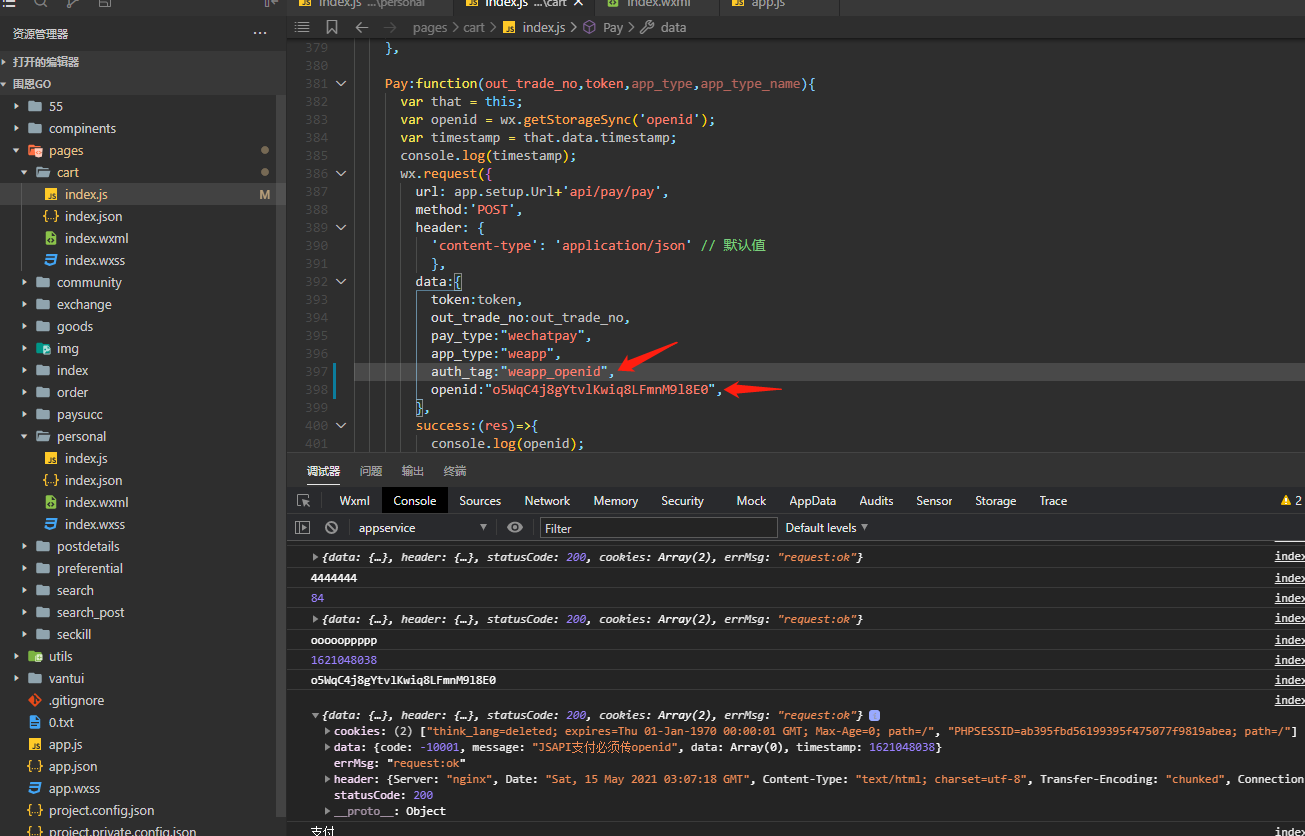Screen dimensions: 1305x836
Task: Open the explorer more actions (...) menu
Action: click(260, 33)
